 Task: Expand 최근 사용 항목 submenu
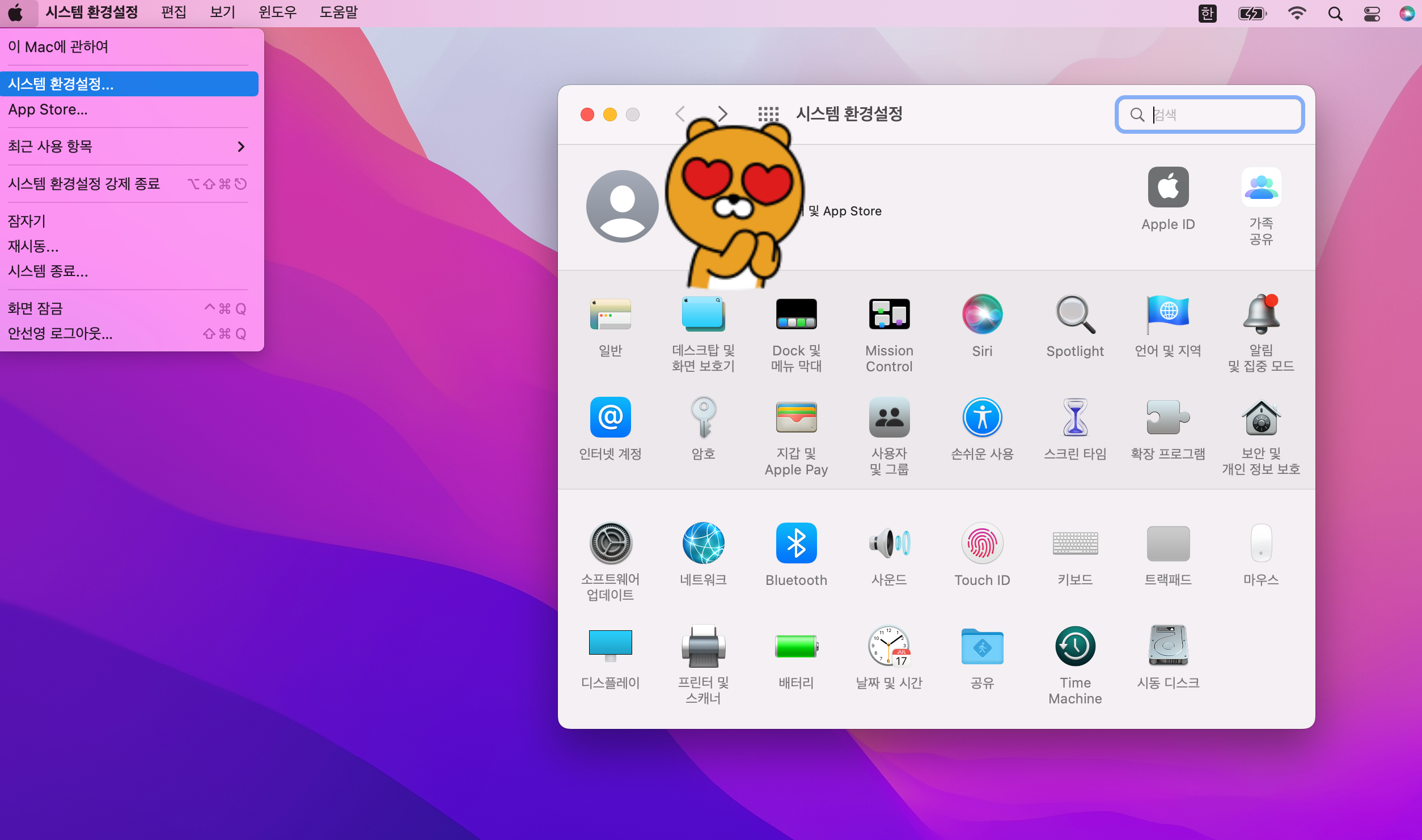click(129, 146)
